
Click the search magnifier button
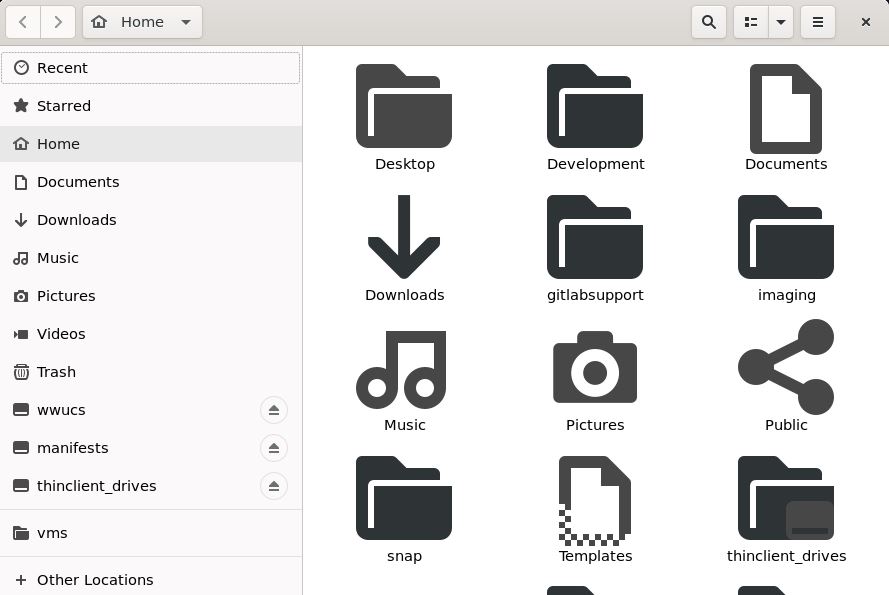(x=709, y=22)
